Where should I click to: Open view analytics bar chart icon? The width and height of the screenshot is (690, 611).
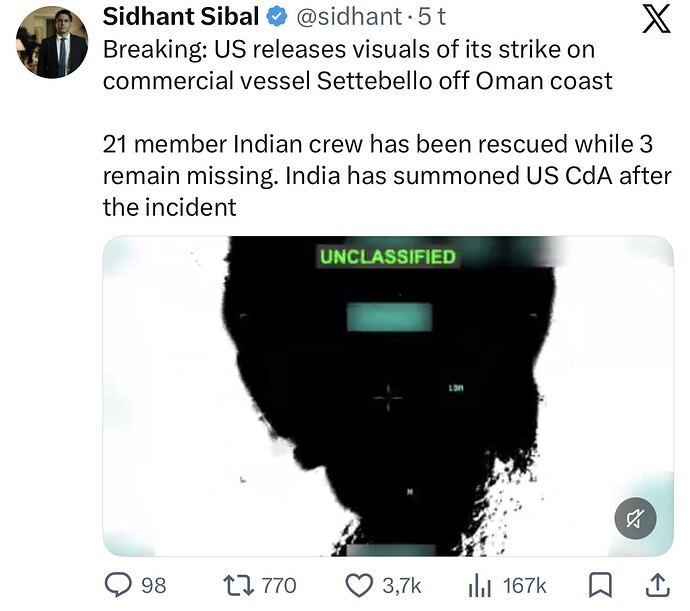pyautogui.click(x=480, y=586)
